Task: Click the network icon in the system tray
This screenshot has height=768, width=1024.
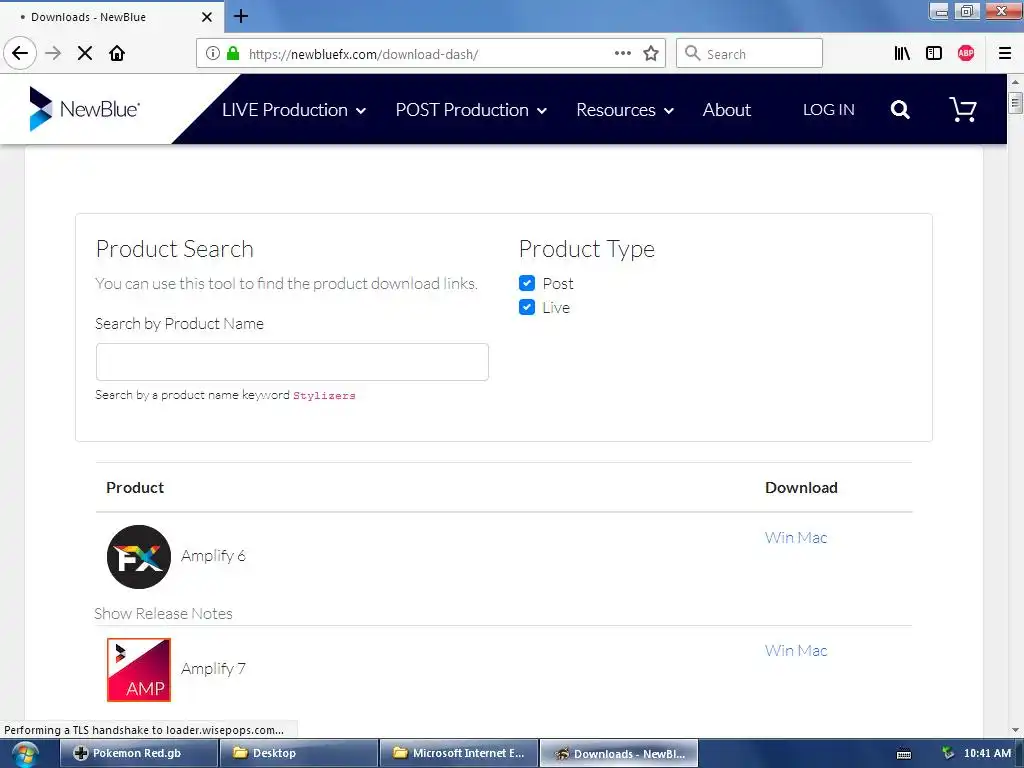Action: pyautogui.click(x=948, y=753)
